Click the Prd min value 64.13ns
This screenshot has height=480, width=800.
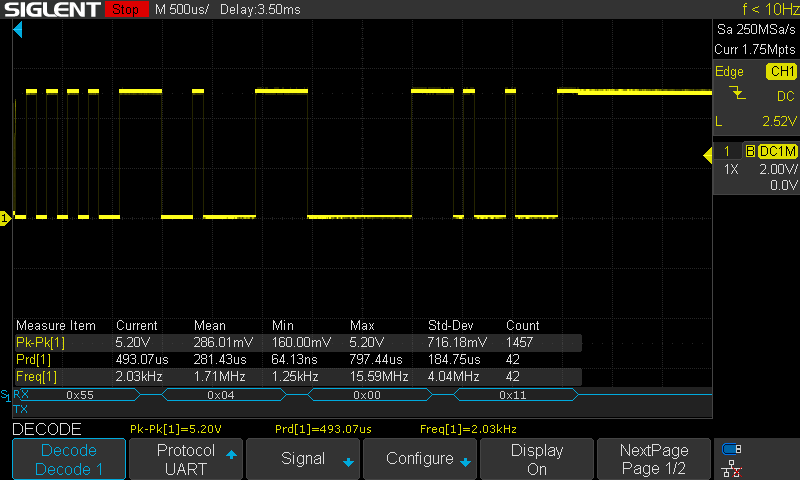click(294, 360)
